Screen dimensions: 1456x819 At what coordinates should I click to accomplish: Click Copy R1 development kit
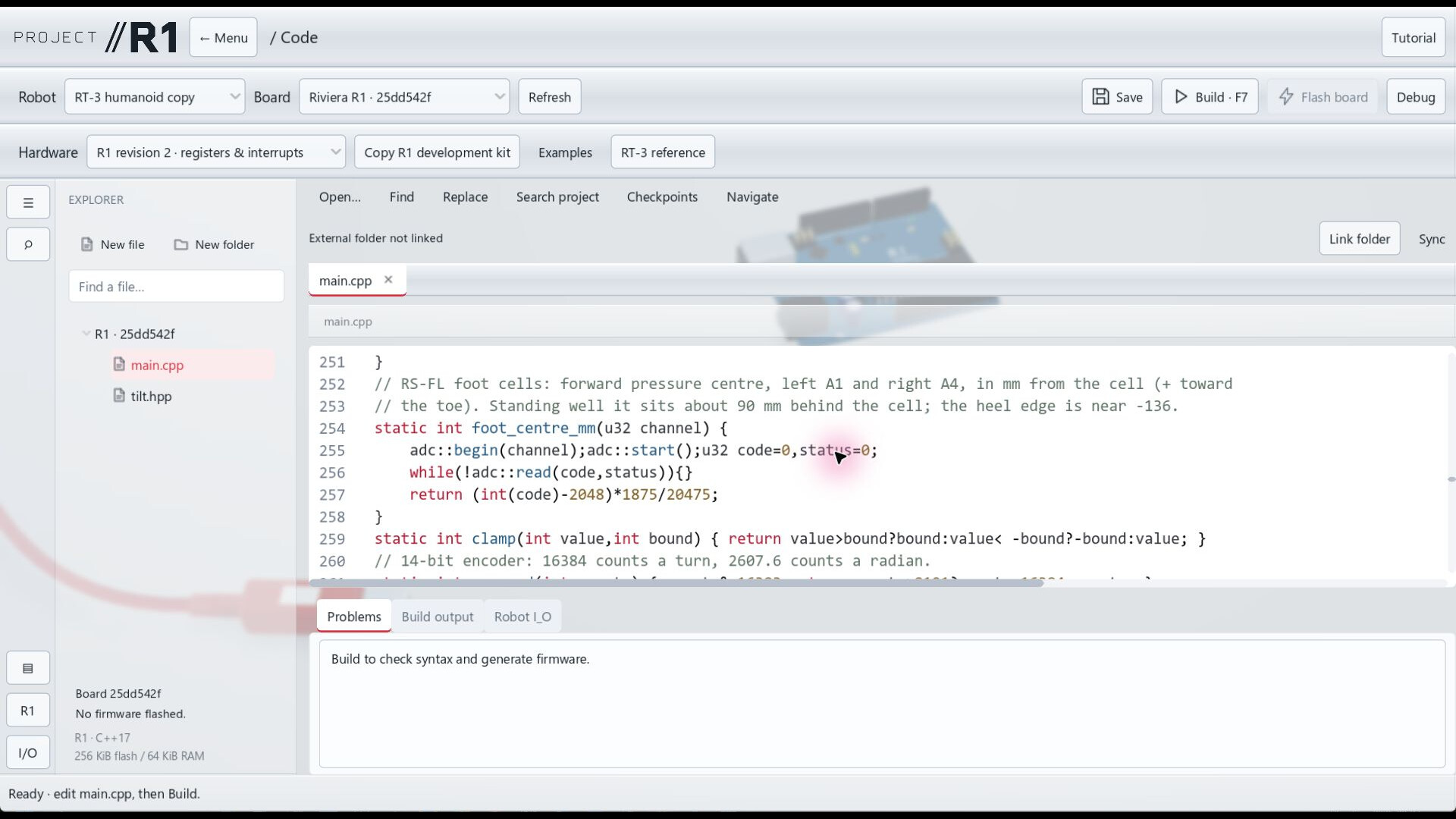pyautogui.click(x=437, y=152)
